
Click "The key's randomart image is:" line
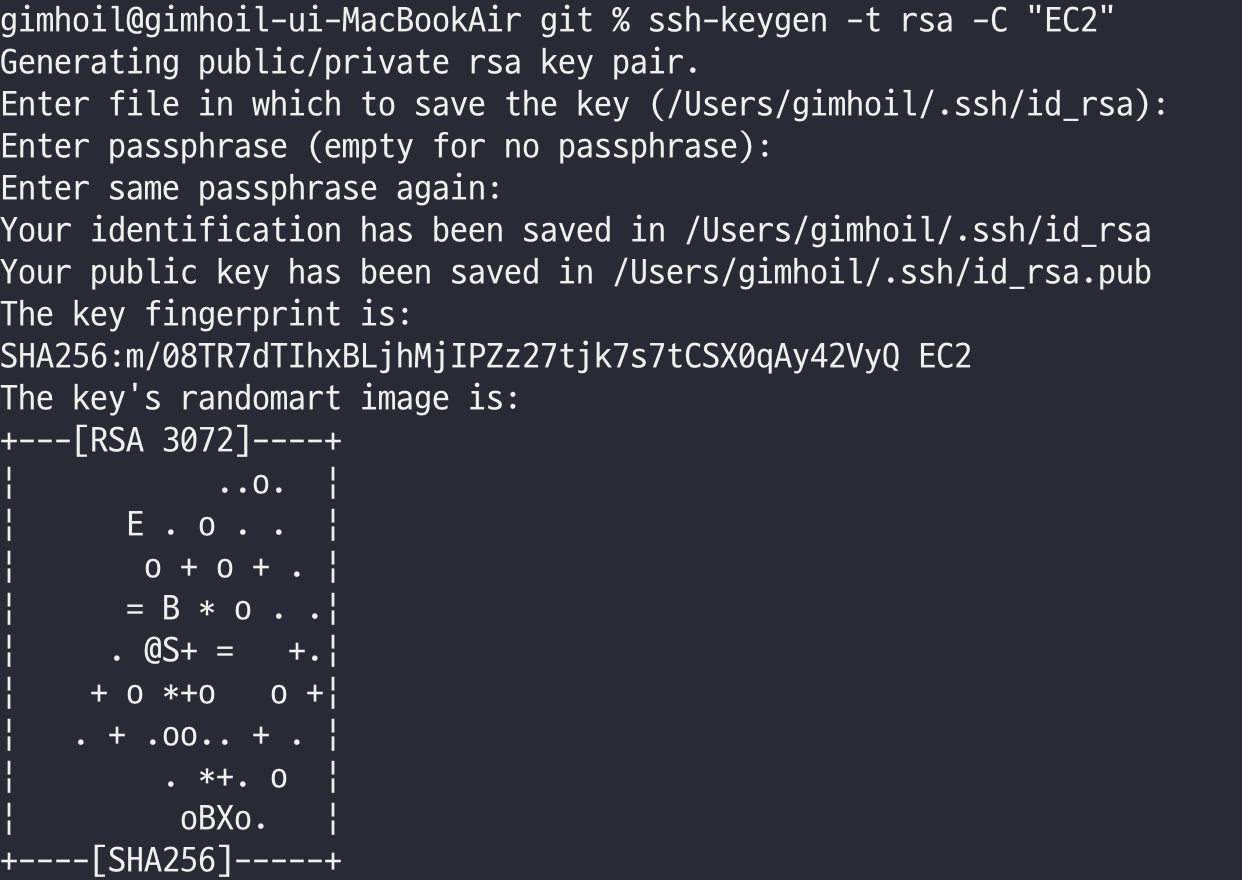[259, 399]
